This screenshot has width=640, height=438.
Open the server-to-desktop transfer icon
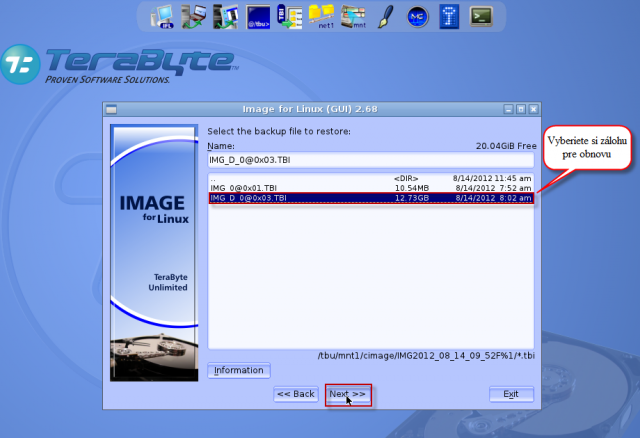tap(225, 17)
